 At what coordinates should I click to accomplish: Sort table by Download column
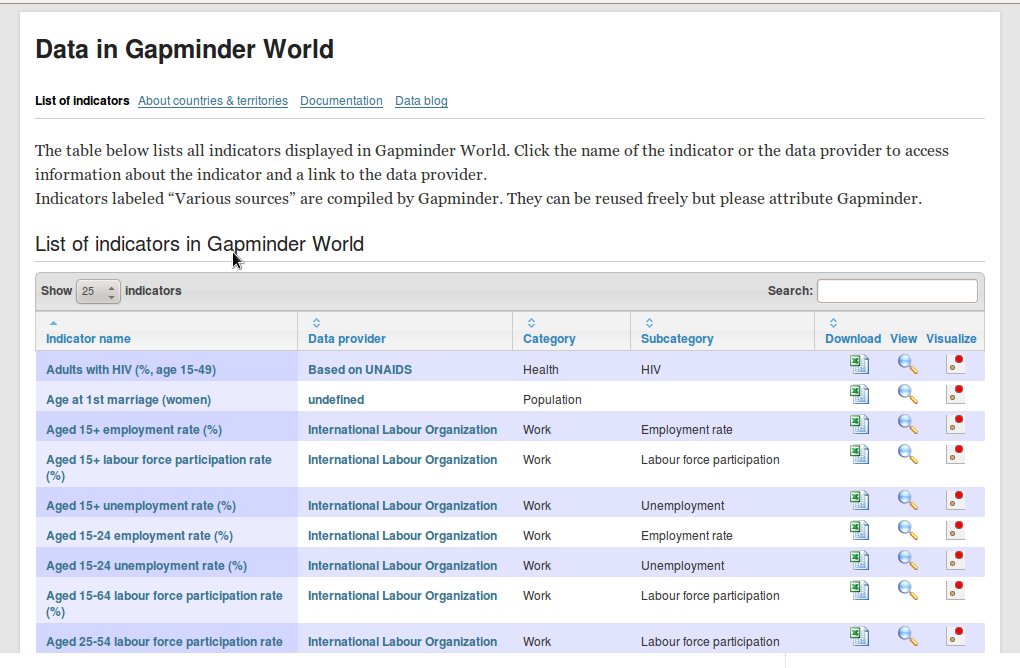click(853, 338)
